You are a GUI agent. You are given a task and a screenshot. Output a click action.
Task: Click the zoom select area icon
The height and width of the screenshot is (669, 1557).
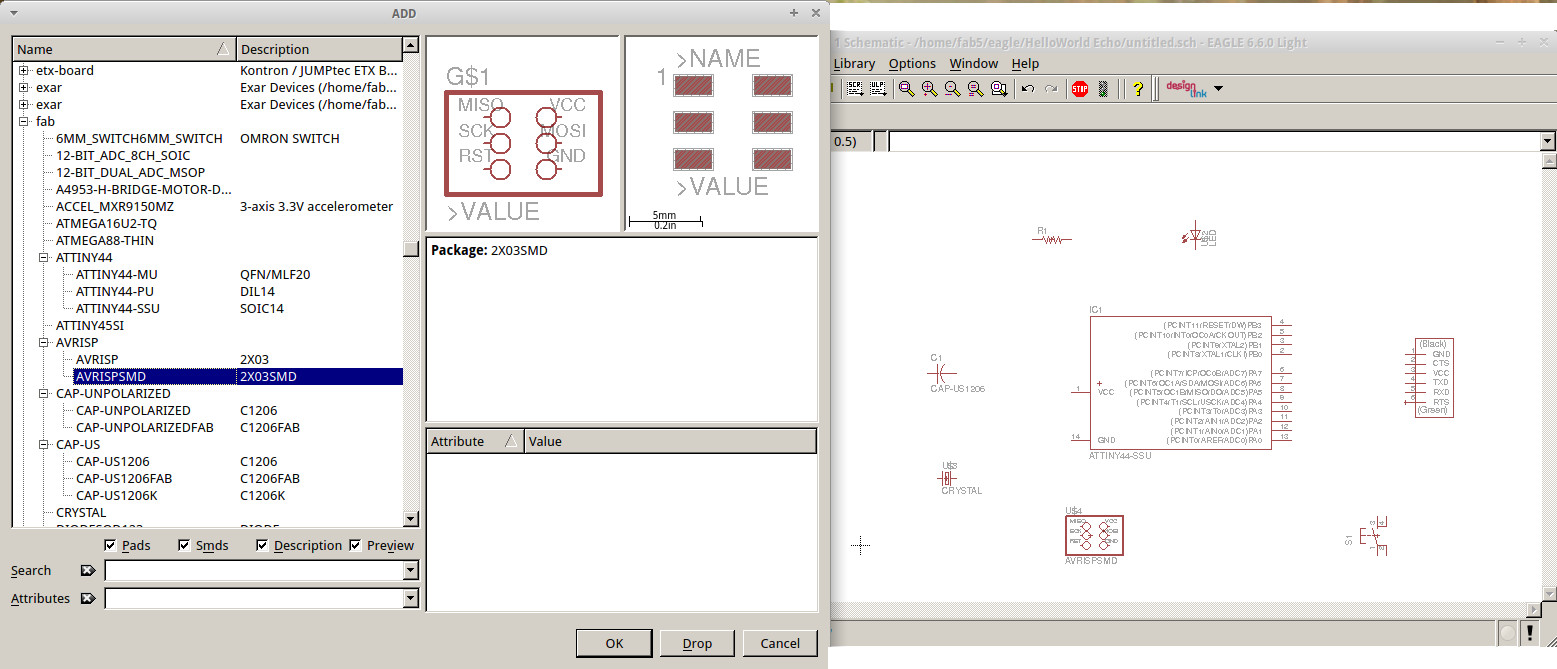(x=999, y=89)
